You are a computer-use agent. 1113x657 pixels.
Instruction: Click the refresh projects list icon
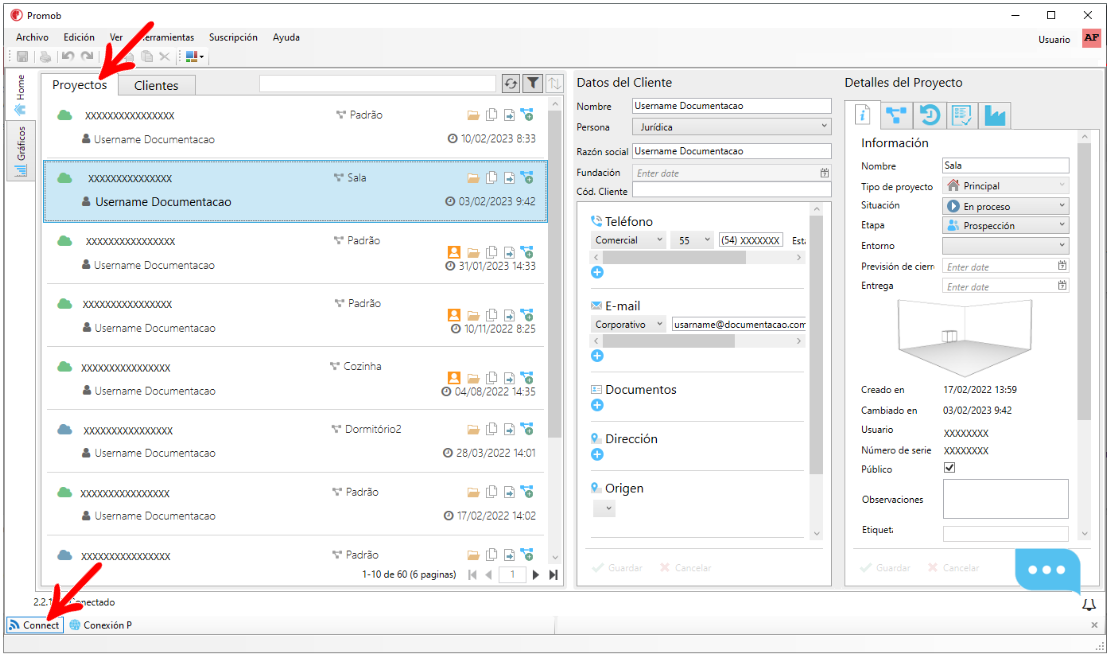pyautogui.click(x=511, y=84)
